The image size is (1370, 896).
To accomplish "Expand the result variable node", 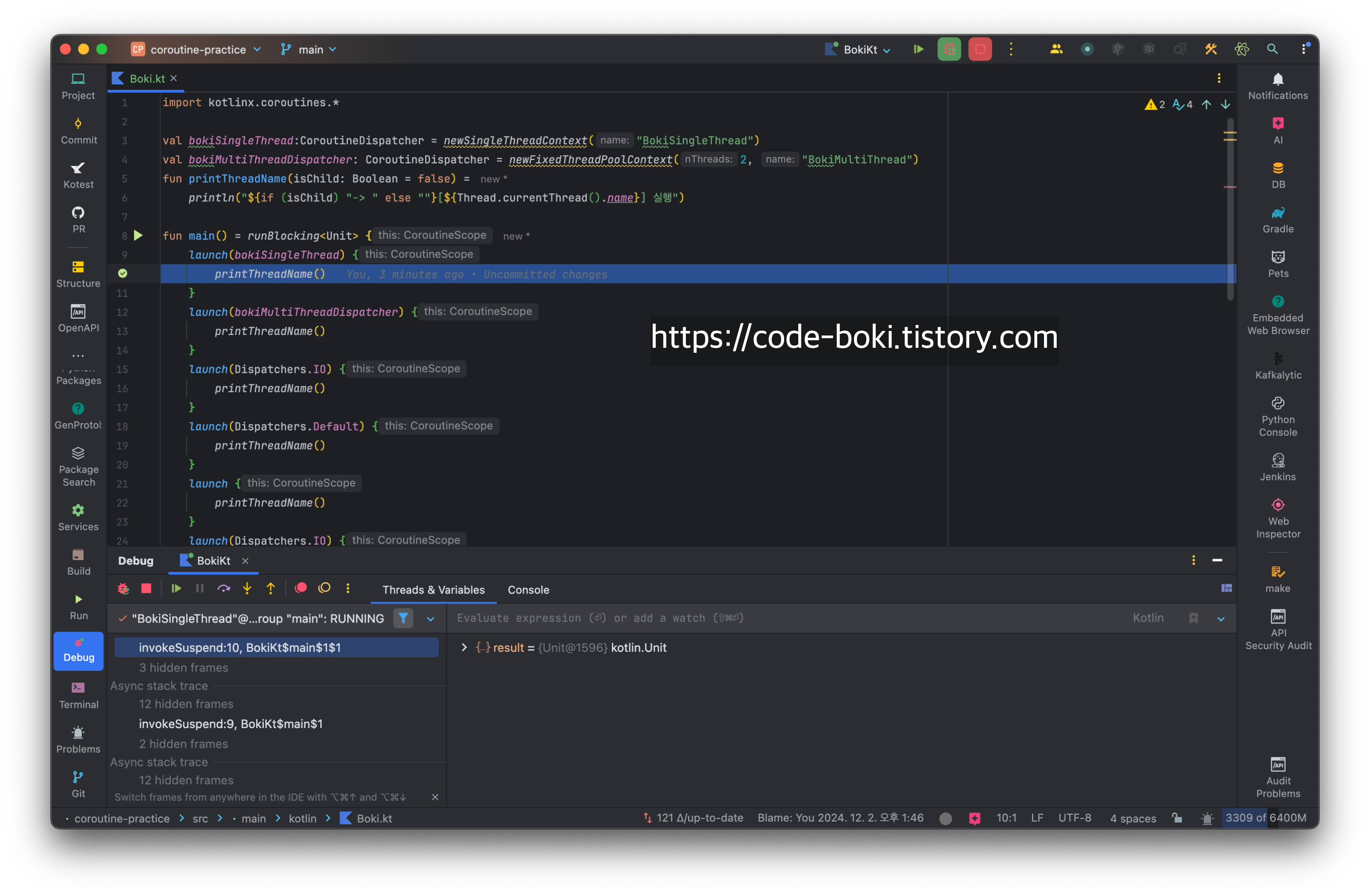I will point(464,648).
